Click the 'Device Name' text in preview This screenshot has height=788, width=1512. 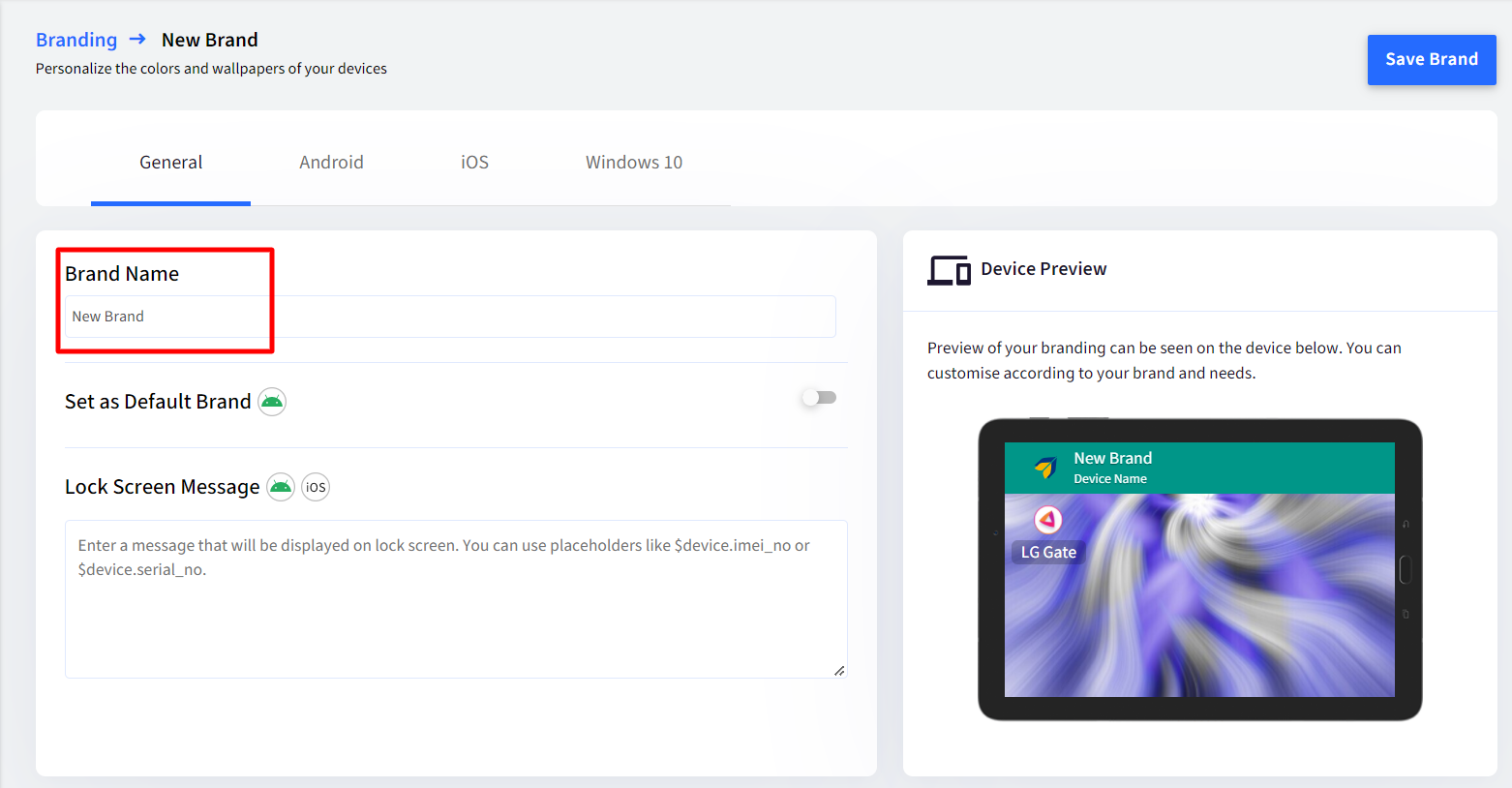coord(1110,479)
